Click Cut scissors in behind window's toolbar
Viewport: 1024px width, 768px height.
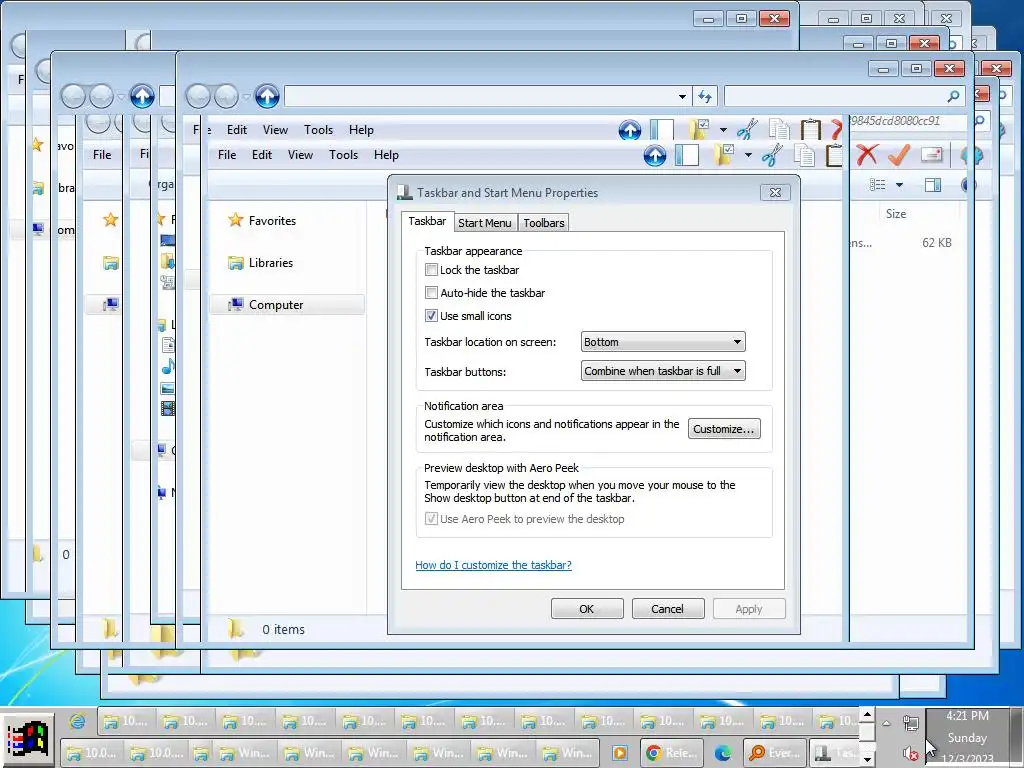(x=747, y=130)
